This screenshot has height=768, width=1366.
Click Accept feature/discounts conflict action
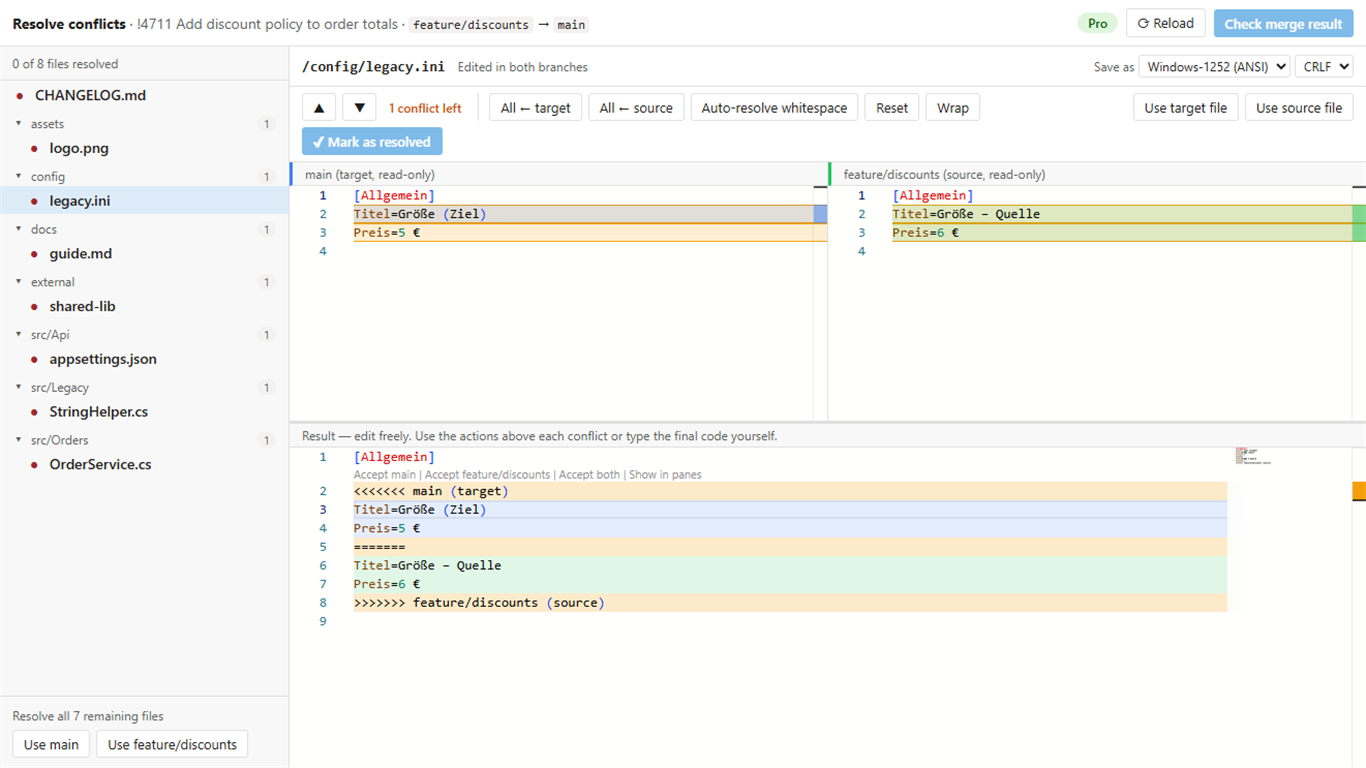point(487,475)
